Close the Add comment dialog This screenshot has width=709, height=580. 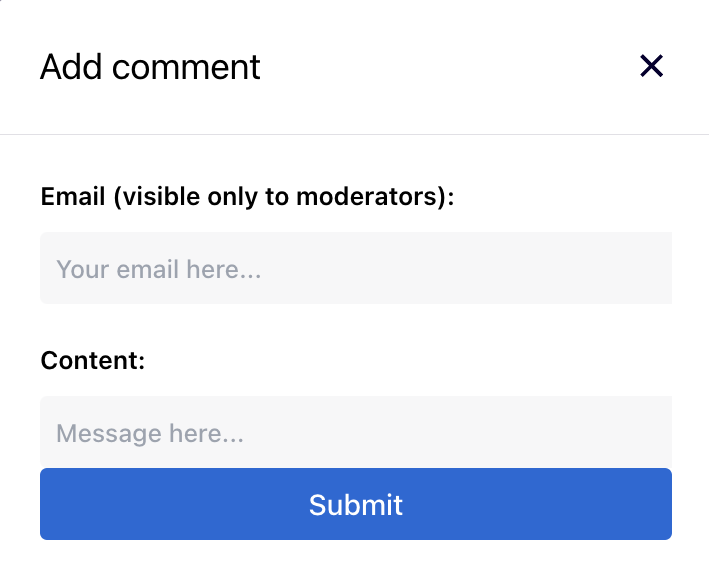coord(651,66)
